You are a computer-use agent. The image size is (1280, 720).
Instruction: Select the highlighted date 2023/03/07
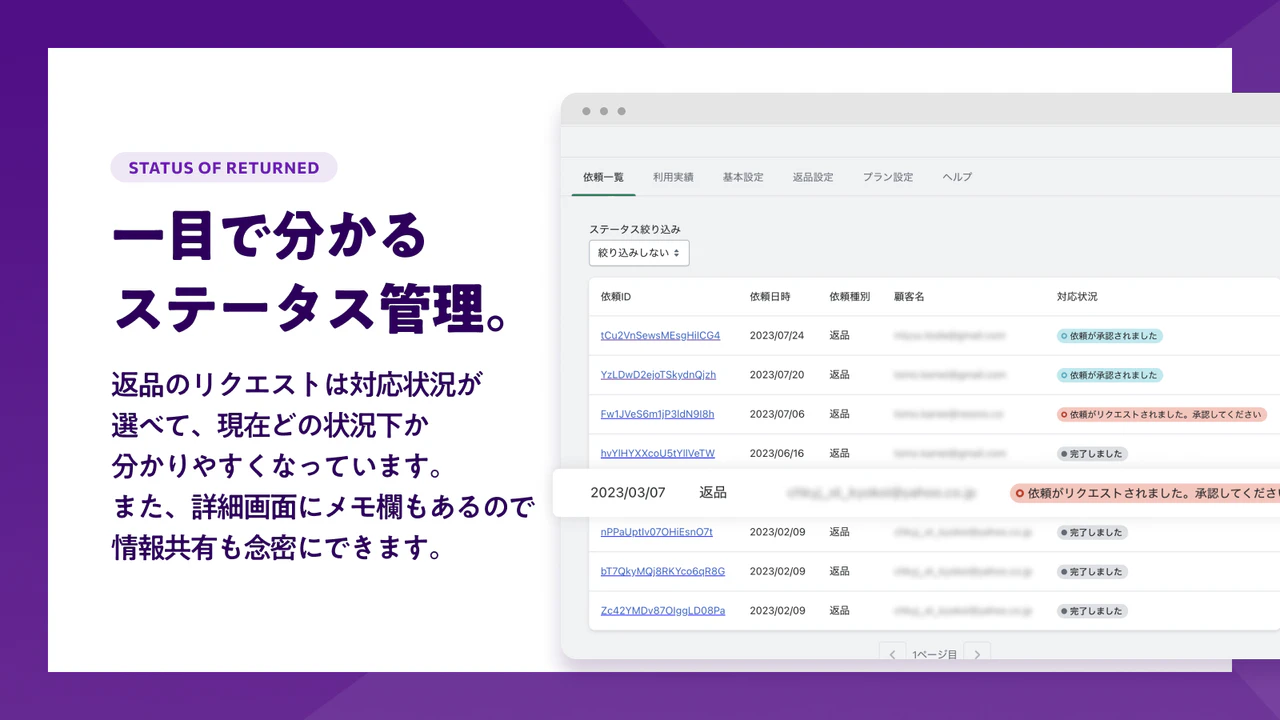(628, 493)
